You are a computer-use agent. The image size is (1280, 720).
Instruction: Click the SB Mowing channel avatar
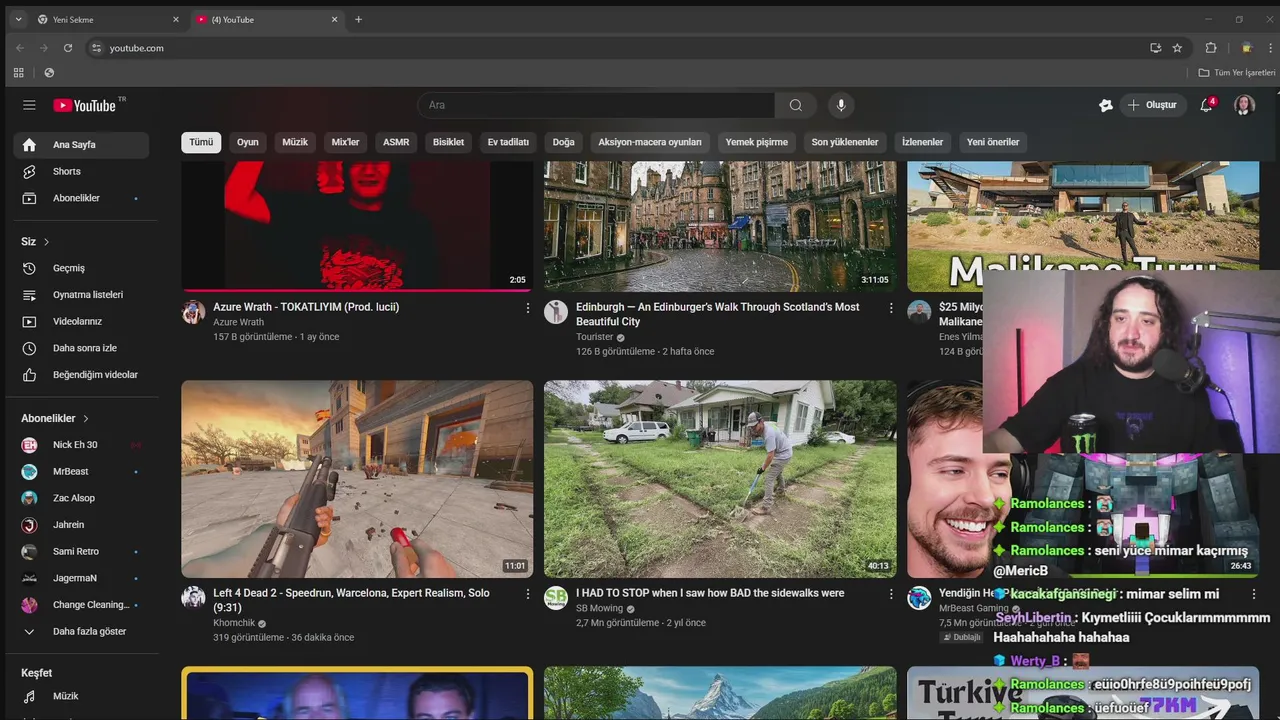[556, 598]
